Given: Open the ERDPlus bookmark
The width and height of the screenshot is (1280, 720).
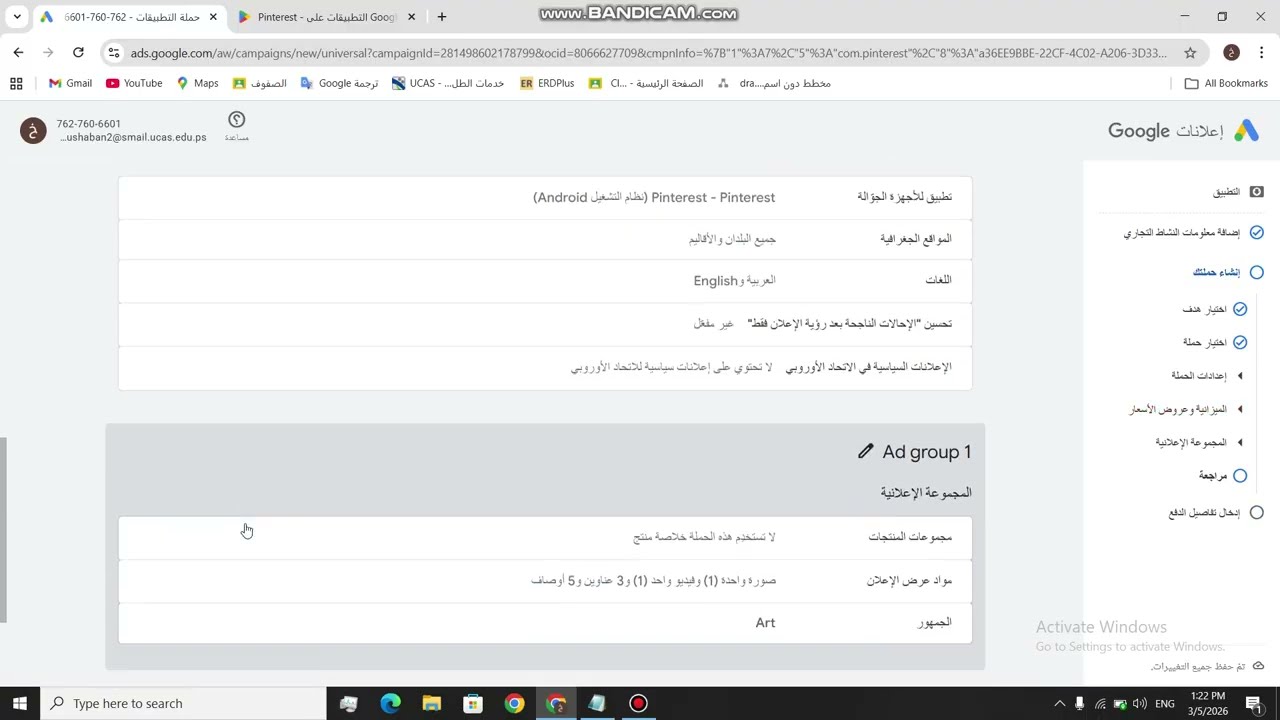Looking at the screenshot, I should (x=547, y=84).
